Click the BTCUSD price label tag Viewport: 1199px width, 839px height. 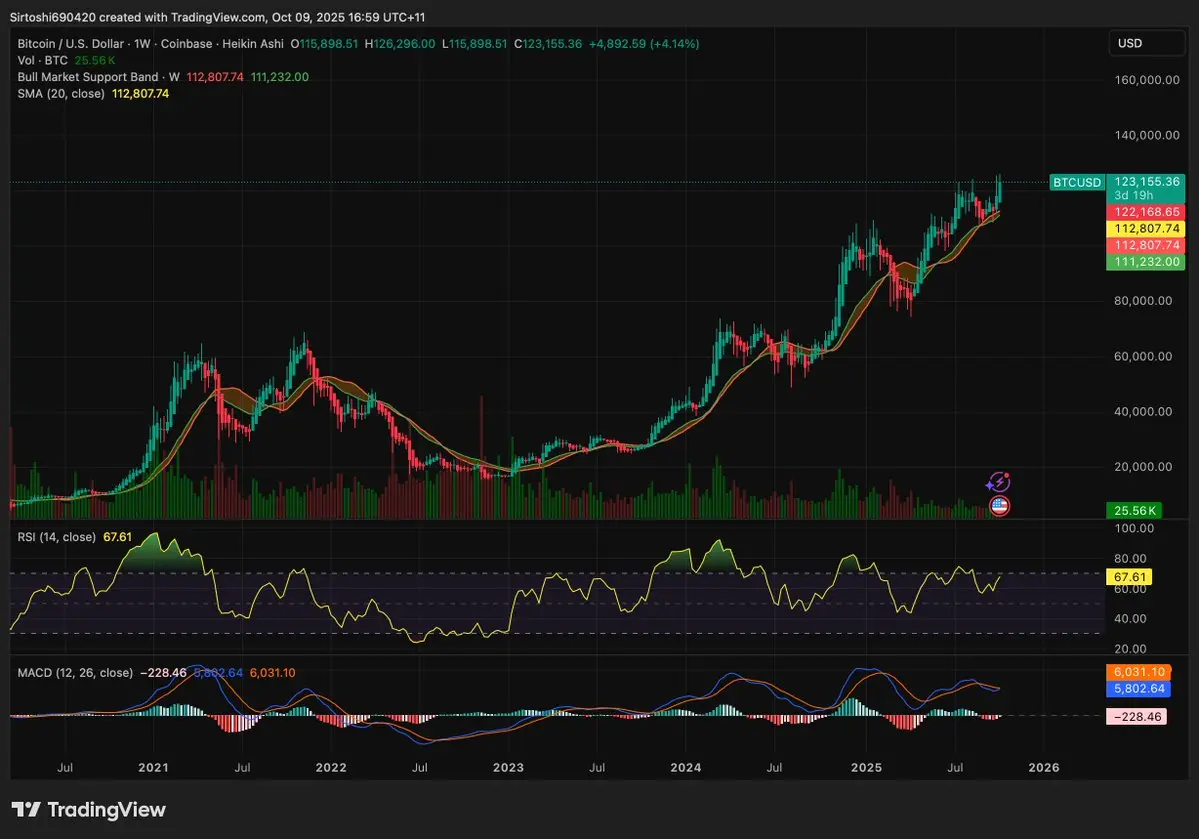tap(1077, 182)
